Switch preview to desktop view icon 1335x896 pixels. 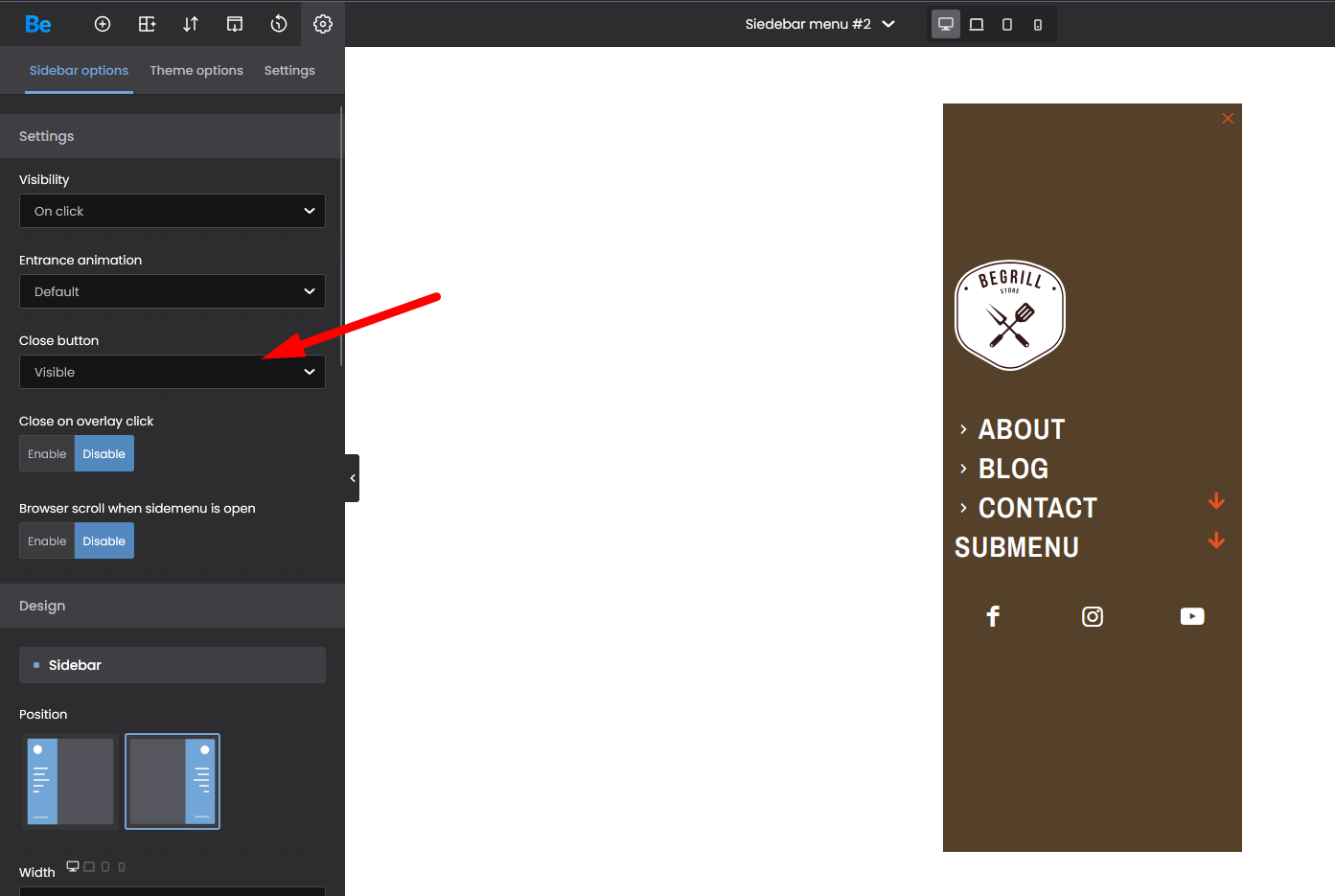pyautogui.click(x=946, y=24)
